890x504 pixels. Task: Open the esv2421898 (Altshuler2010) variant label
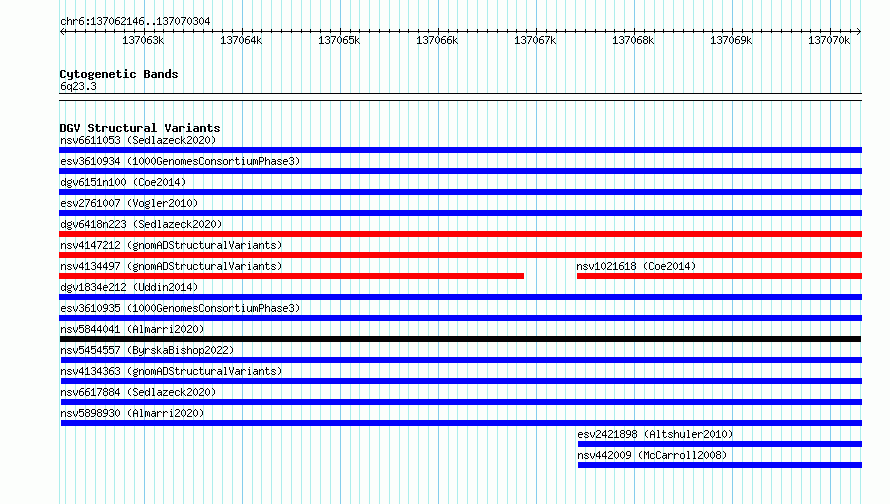tap(655, 434)
